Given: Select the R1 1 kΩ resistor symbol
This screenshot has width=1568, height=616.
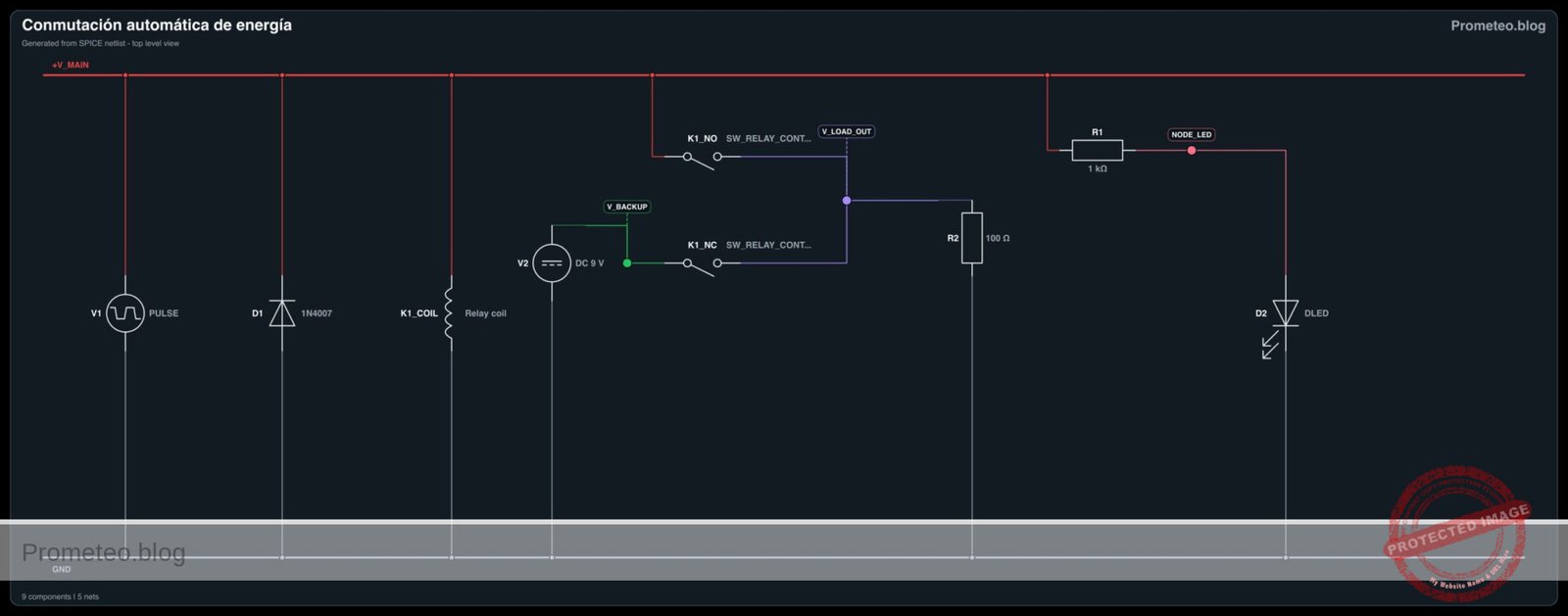Looking at the screenshot, I should (x=1098, y=150).
